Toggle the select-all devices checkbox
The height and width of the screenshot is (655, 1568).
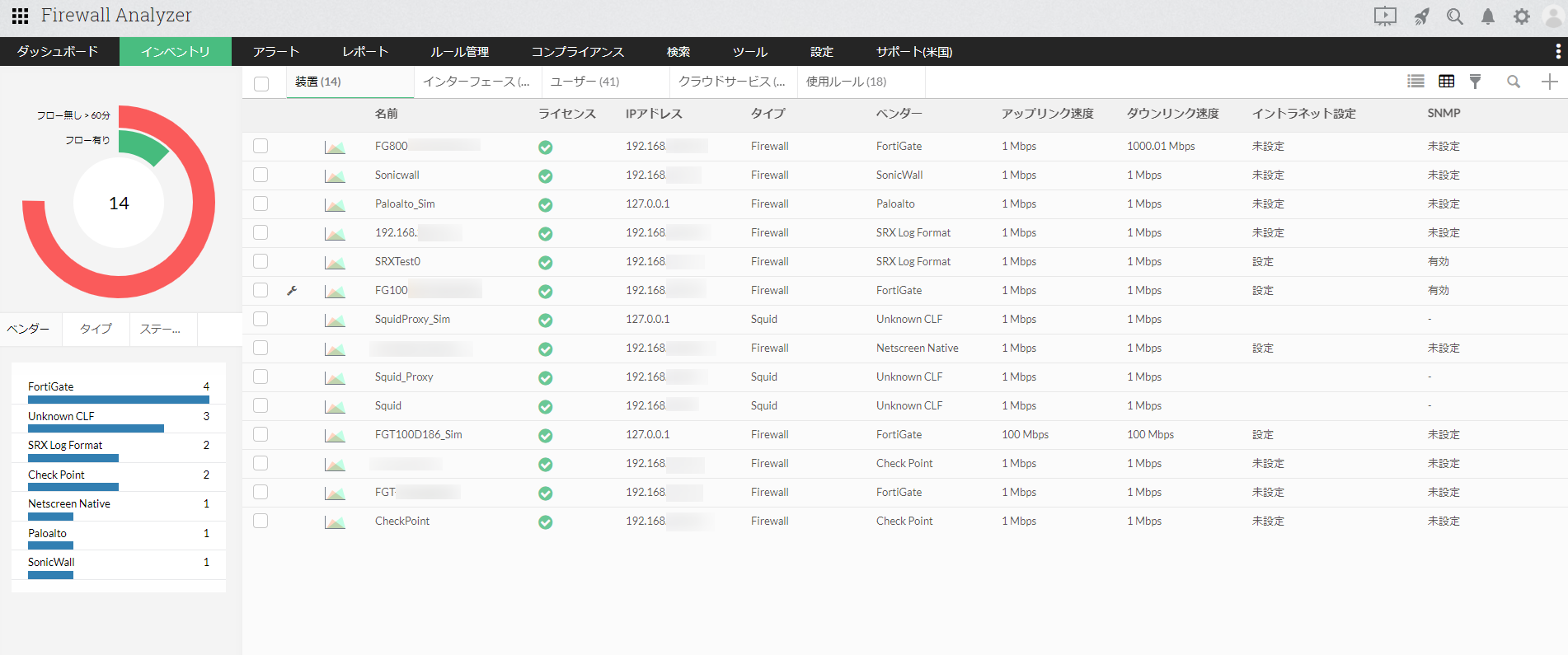coord(261,83)
